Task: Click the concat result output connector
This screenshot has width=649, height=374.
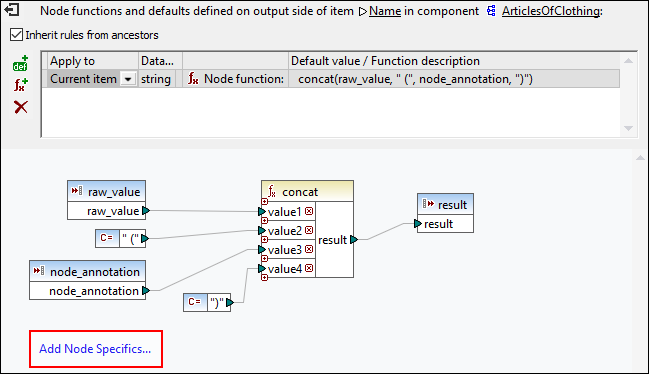Action: tap(354, 240)
